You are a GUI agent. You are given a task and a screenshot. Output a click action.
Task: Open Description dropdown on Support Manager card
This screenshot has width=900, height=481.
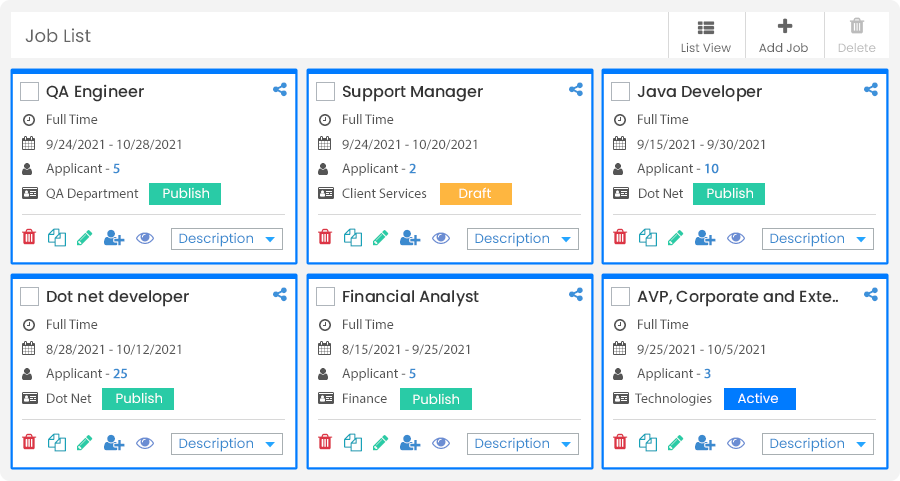coord(523,239)
